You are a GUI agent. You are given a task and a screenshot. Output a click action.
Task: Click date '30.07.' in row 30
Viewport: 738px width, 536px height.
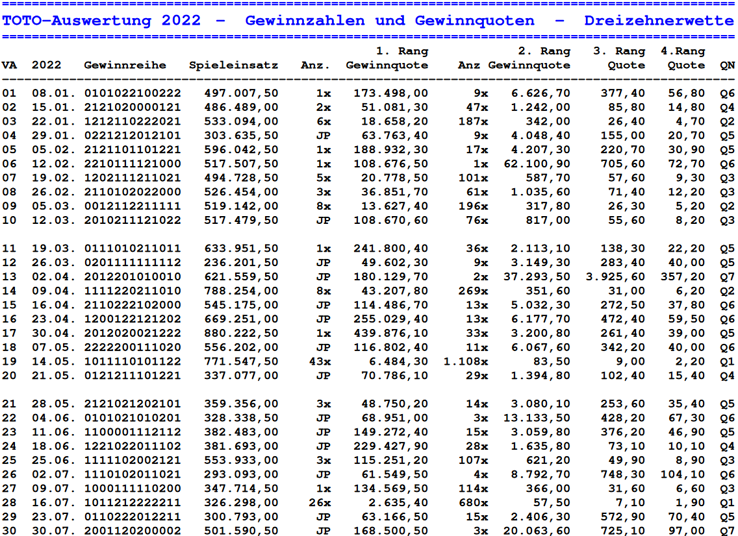coord(54,530)
